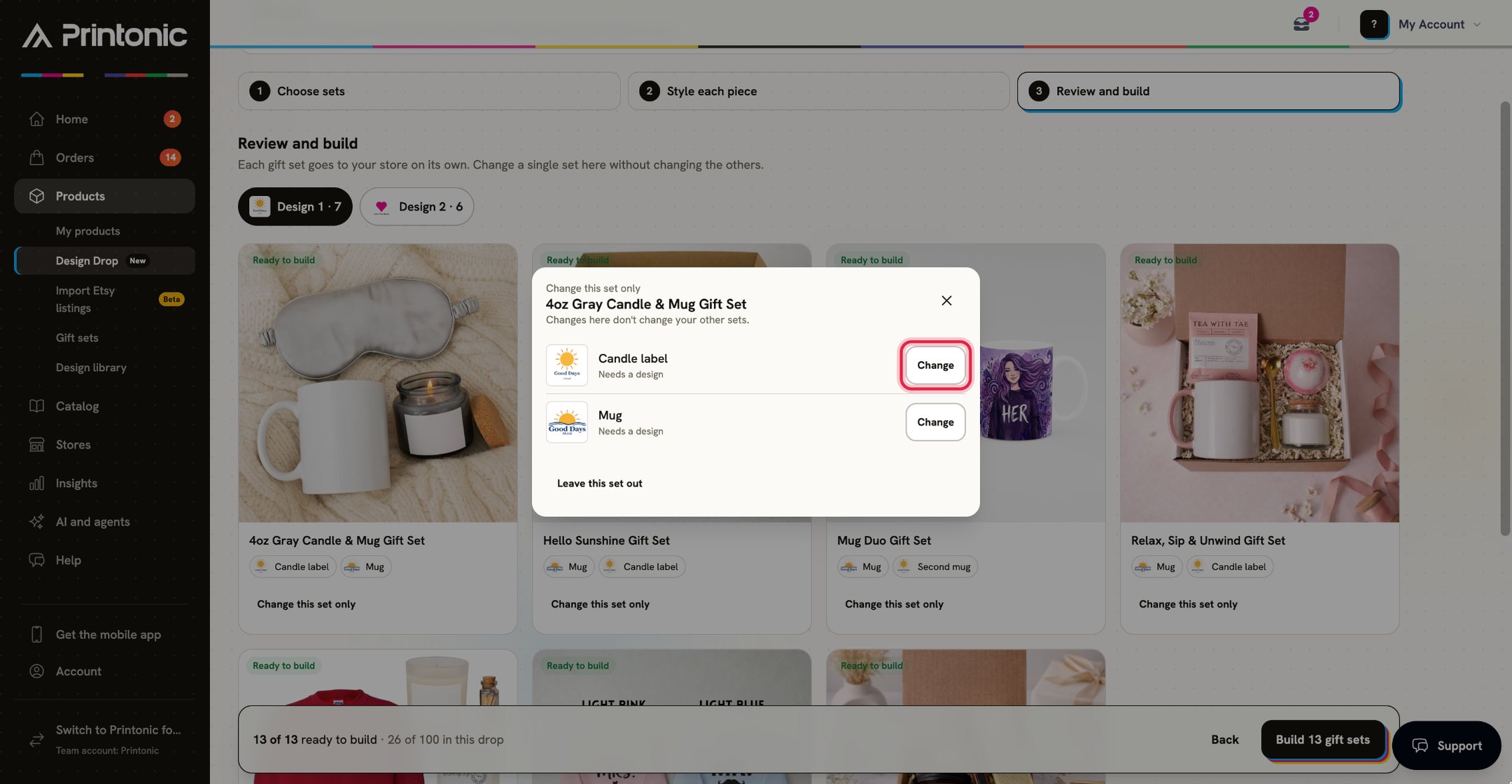Open Gift sets page
Screen dimensions: 1512x784
coord(77,337)
